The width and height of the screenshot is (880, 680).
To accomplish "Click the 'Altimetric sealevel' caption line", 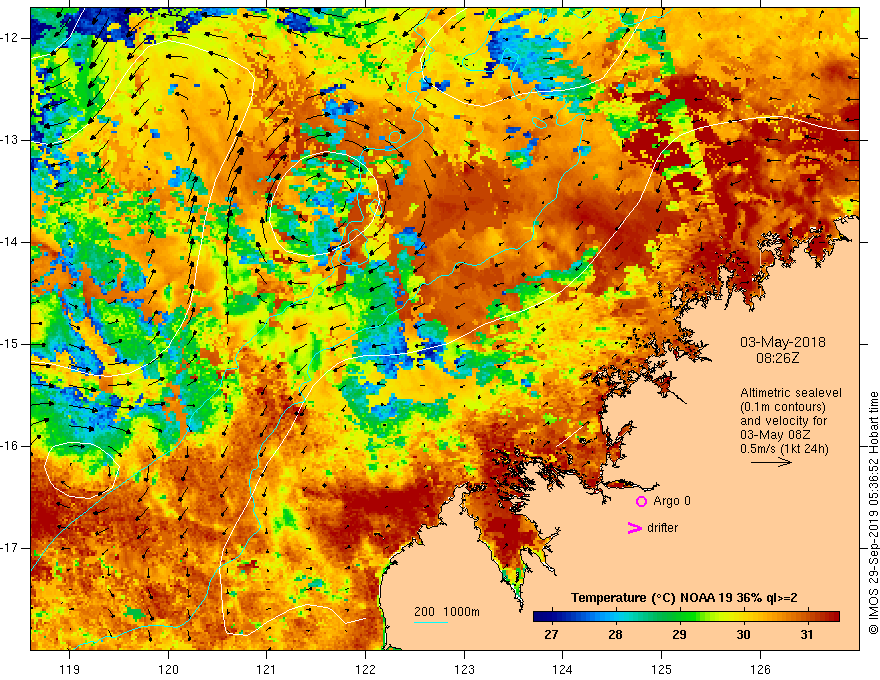I will (790, 393).
